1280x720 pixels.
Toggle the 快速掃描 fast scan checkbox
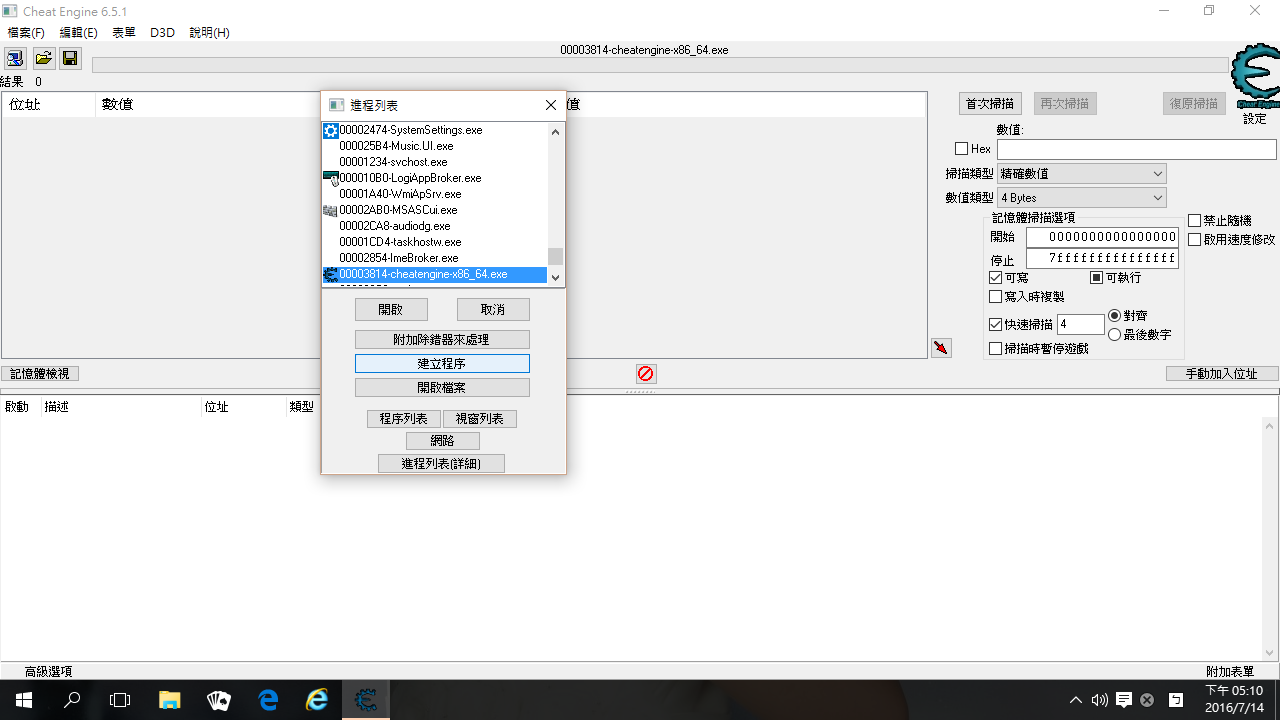(x=995, y=324)
